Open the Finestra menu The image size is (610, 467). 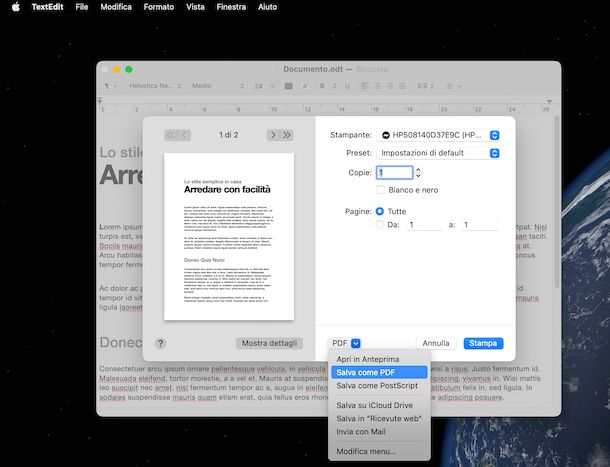pos(231,7)
